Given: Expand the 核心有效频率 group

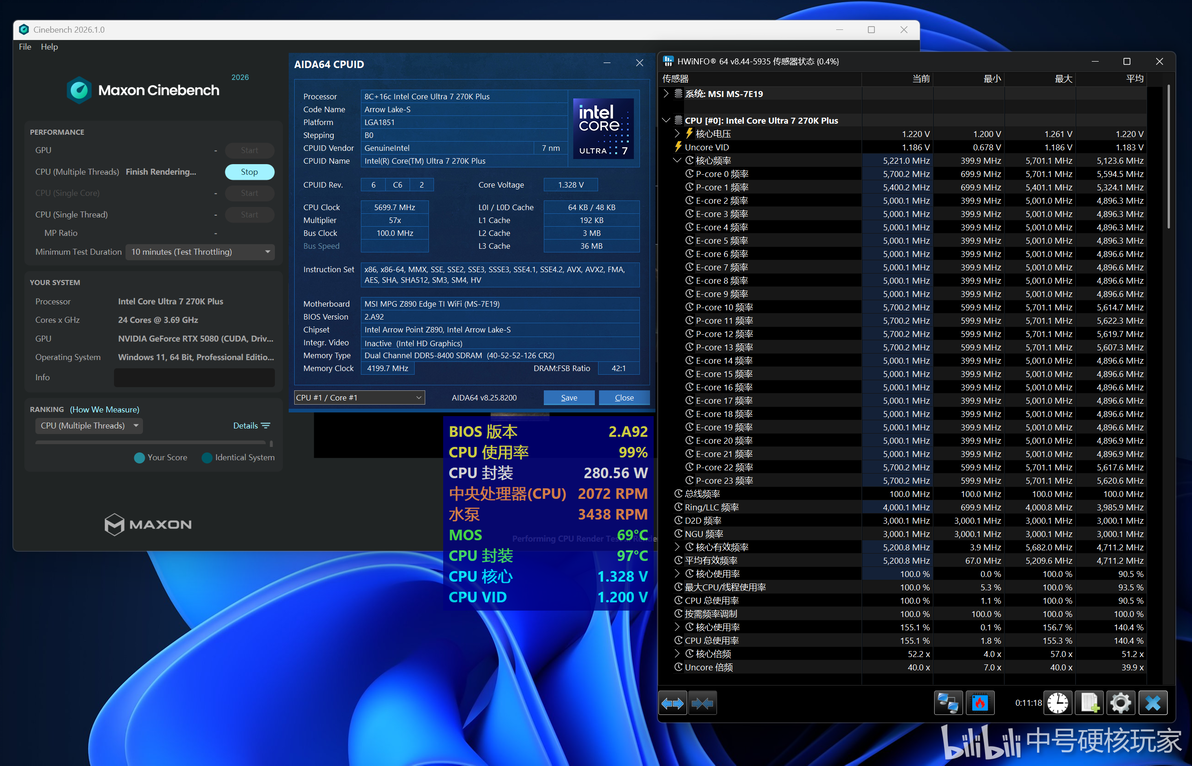Looking at the screenshot, I should (x=677, y=547).
